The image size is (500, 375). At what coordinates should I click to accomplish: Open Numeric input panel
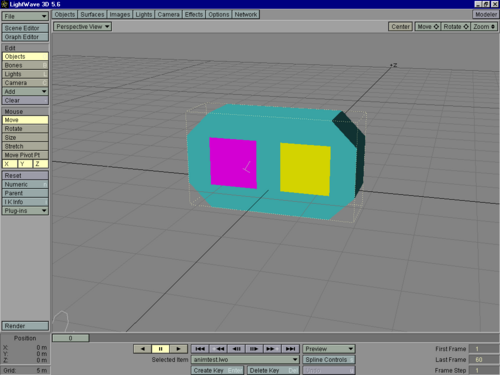[25, 184]
